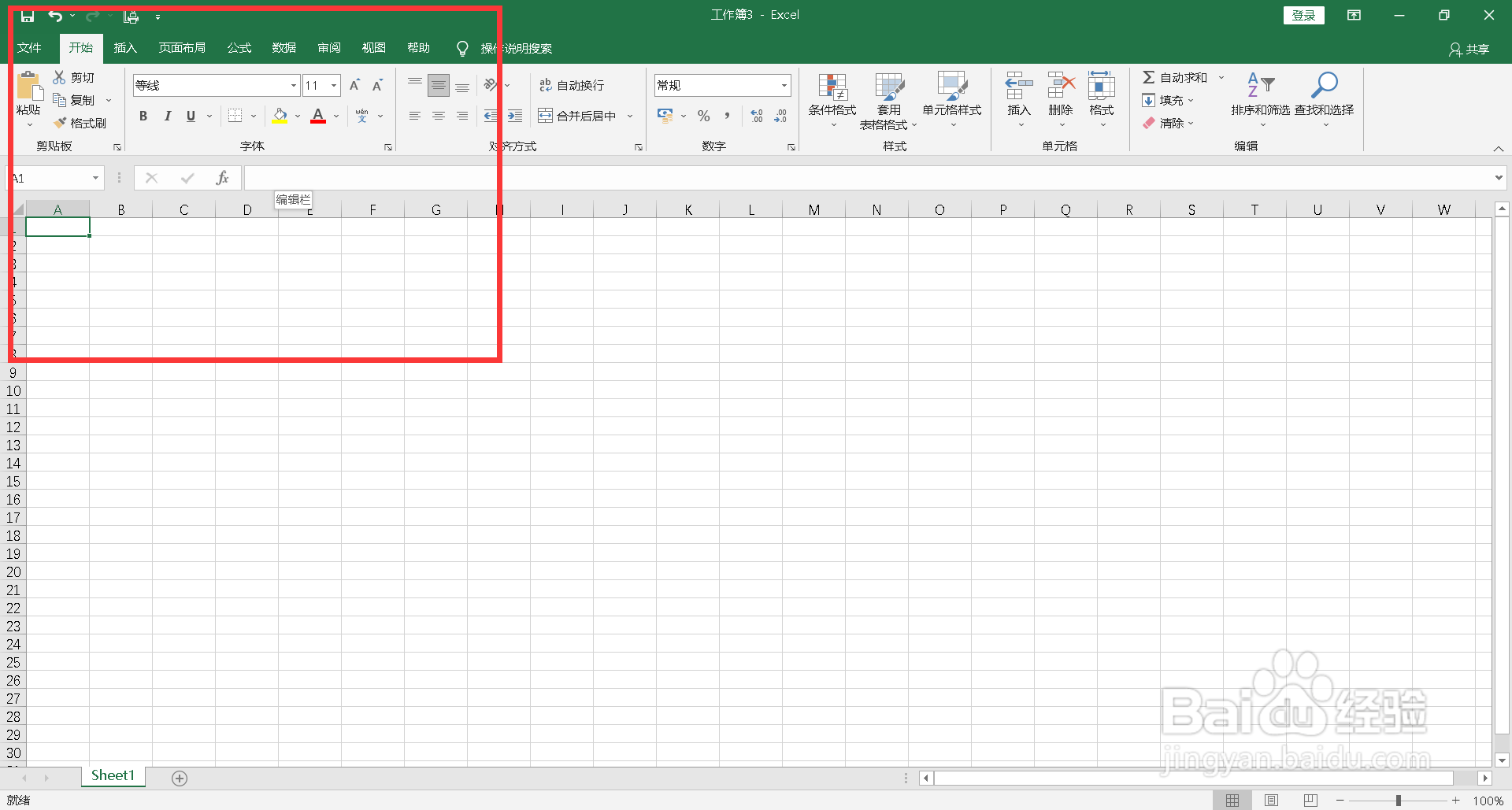
Task: Undo the last action
Action: click(55, 16)
